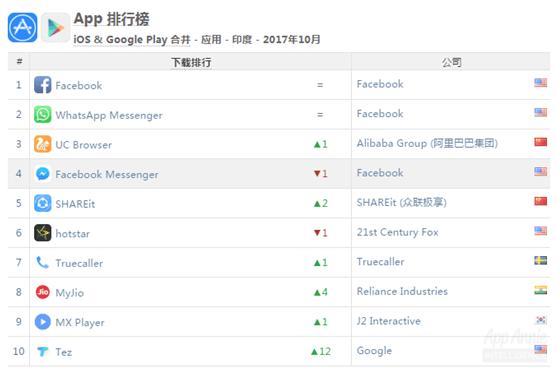Click the hotstar app icon

pos(43,233)
